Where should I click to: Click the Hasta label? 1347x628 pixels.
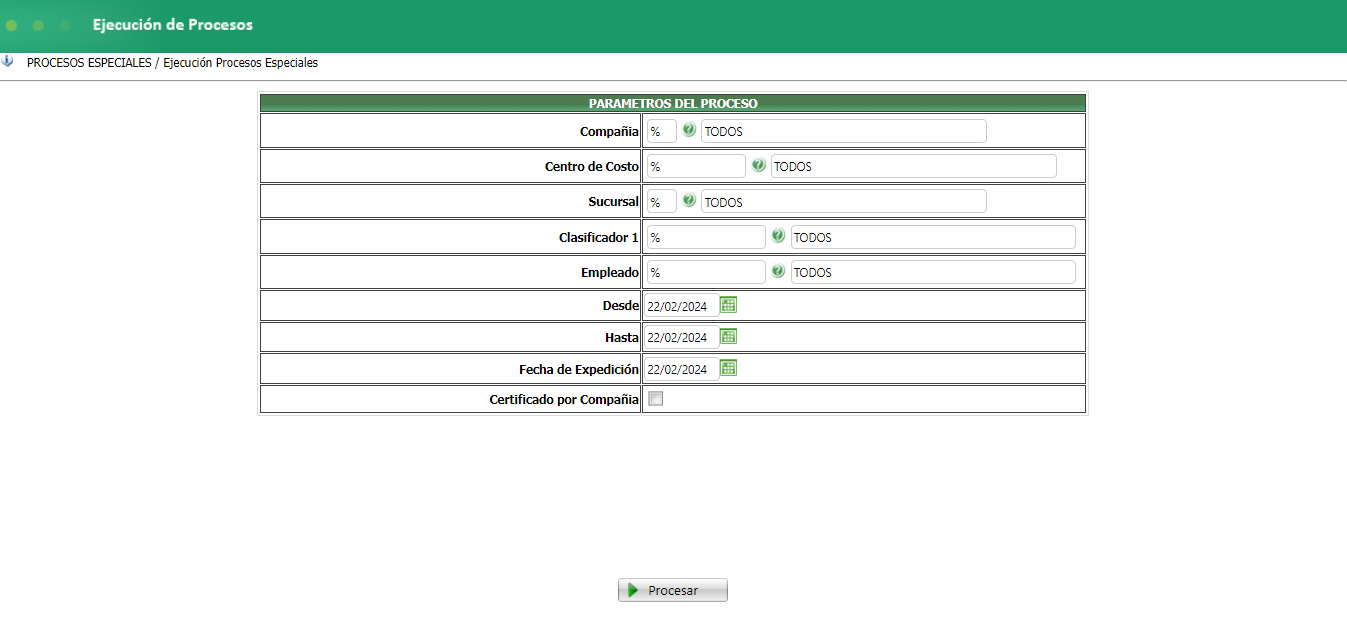tap(622, 337)
